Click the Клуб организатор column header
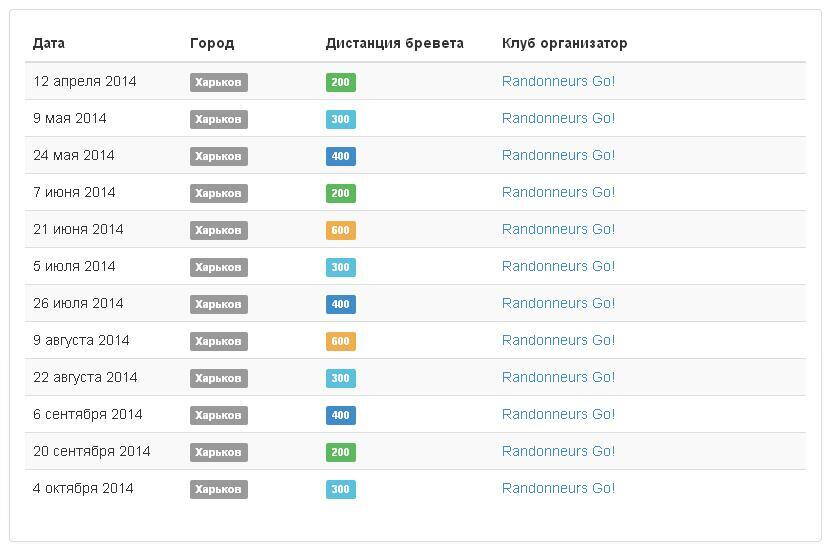This screenshot has width=833, height=554. point(564,43)
